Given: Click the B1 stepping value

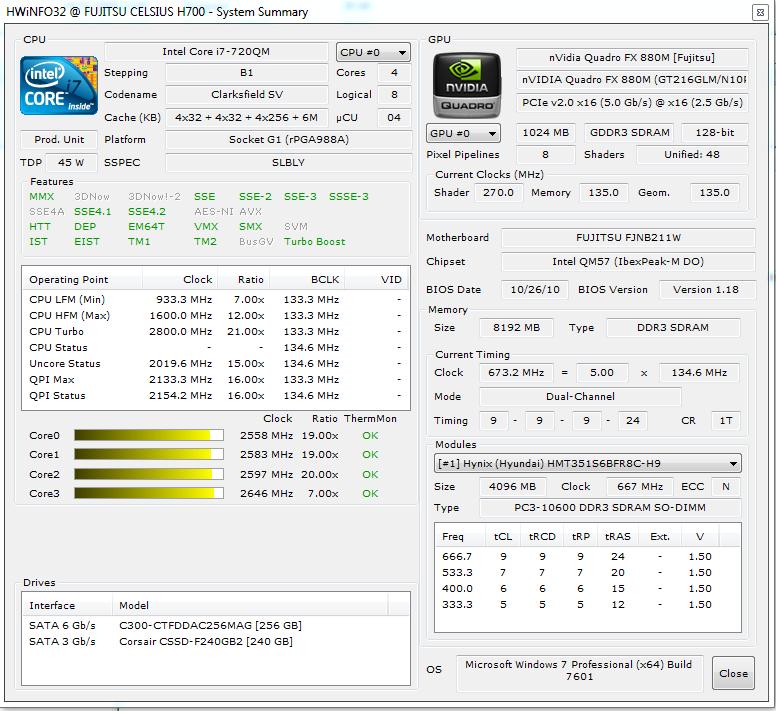Looking at the screenshot, I should click(x=246, y=73).
